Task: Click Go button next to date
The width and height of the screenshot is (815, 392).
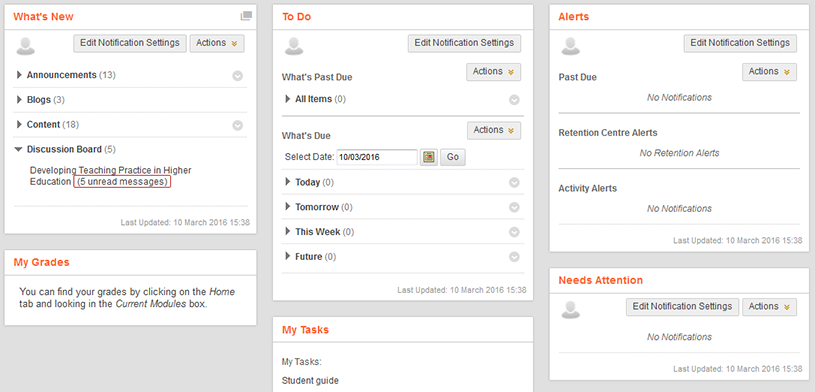Action: pyautogui.click(x=453, y=157)
